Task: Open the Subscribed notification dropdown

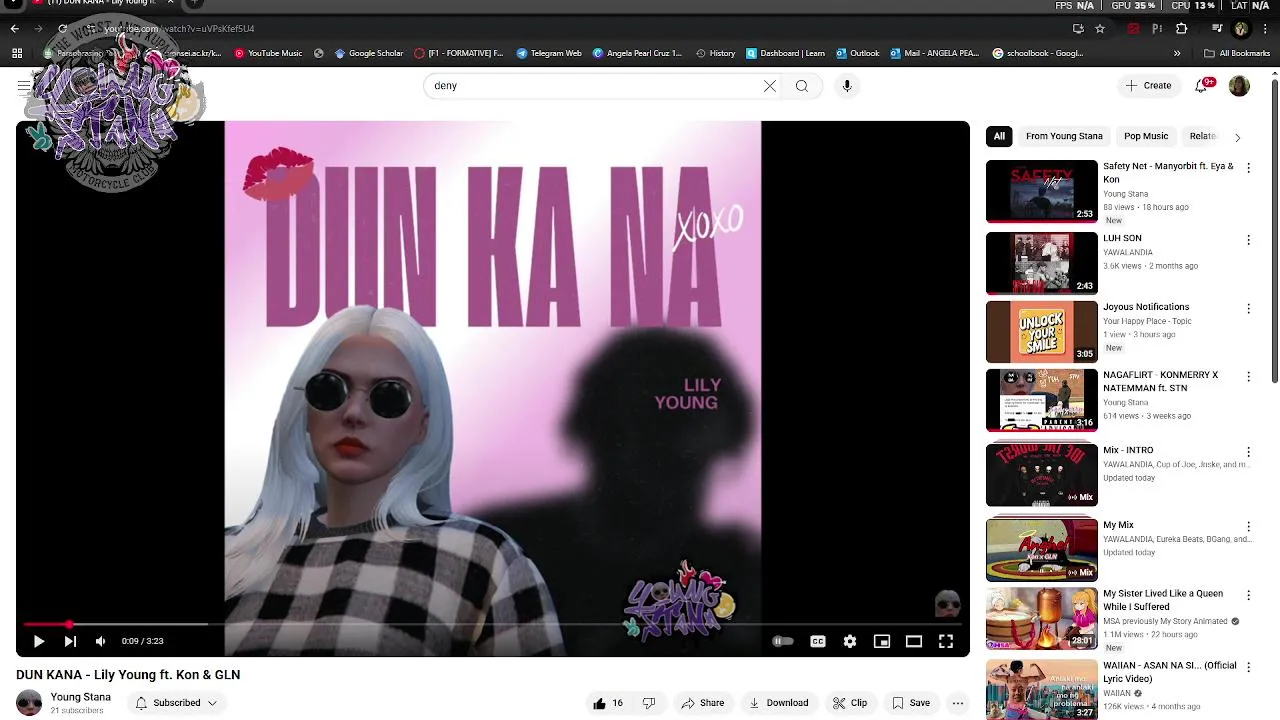Action: coord(176,703)
